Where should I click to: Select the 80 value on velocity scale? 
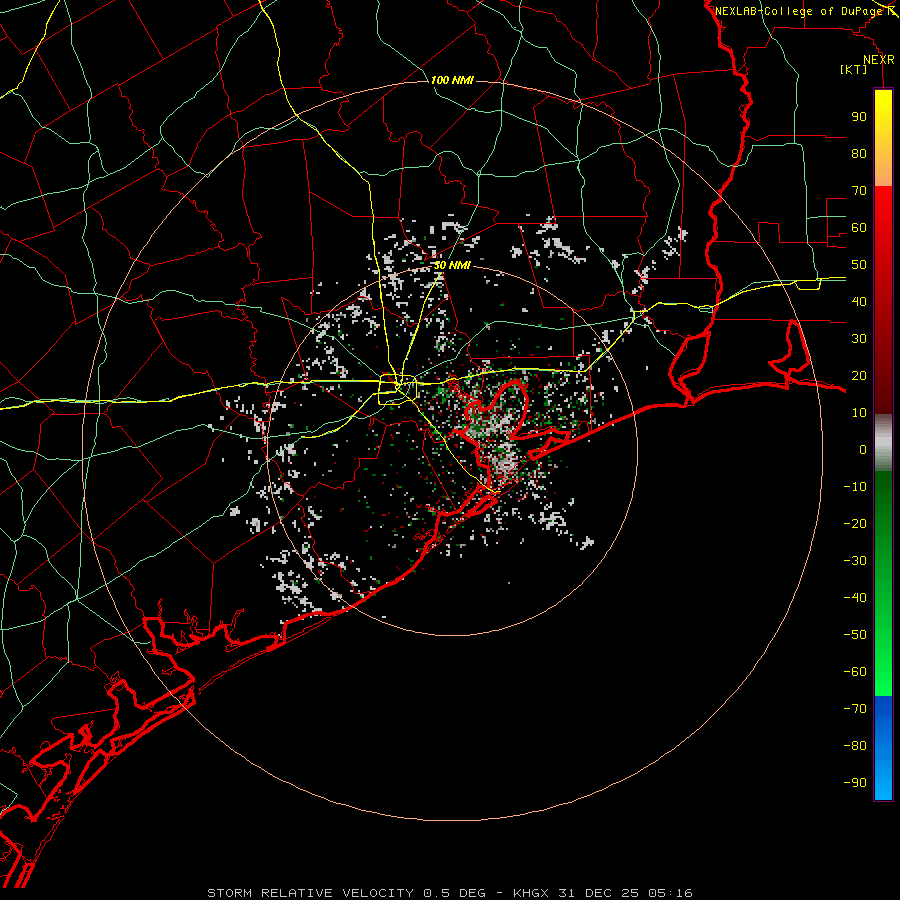(x=859, y=153)
